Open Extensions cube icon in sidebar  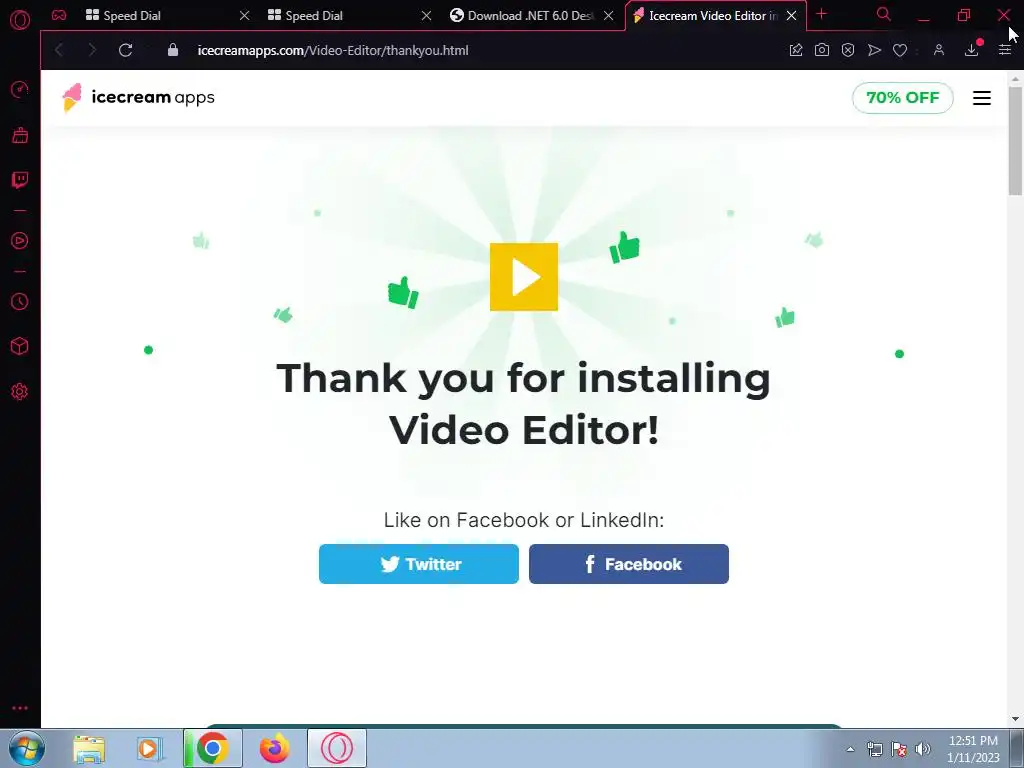click(x=20, y=346)
